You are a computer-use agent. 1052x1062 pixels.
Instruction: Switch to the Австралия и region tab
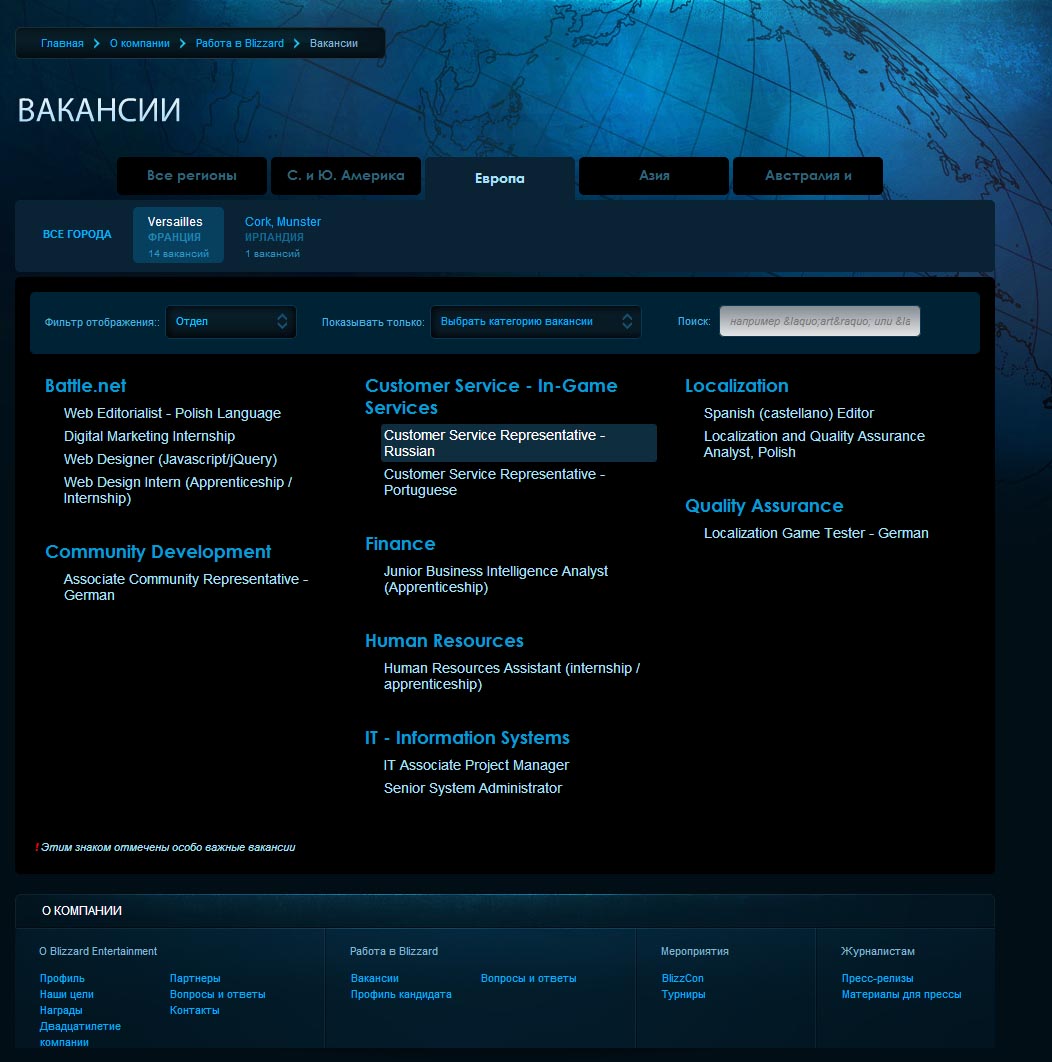(x=808, y=176)
